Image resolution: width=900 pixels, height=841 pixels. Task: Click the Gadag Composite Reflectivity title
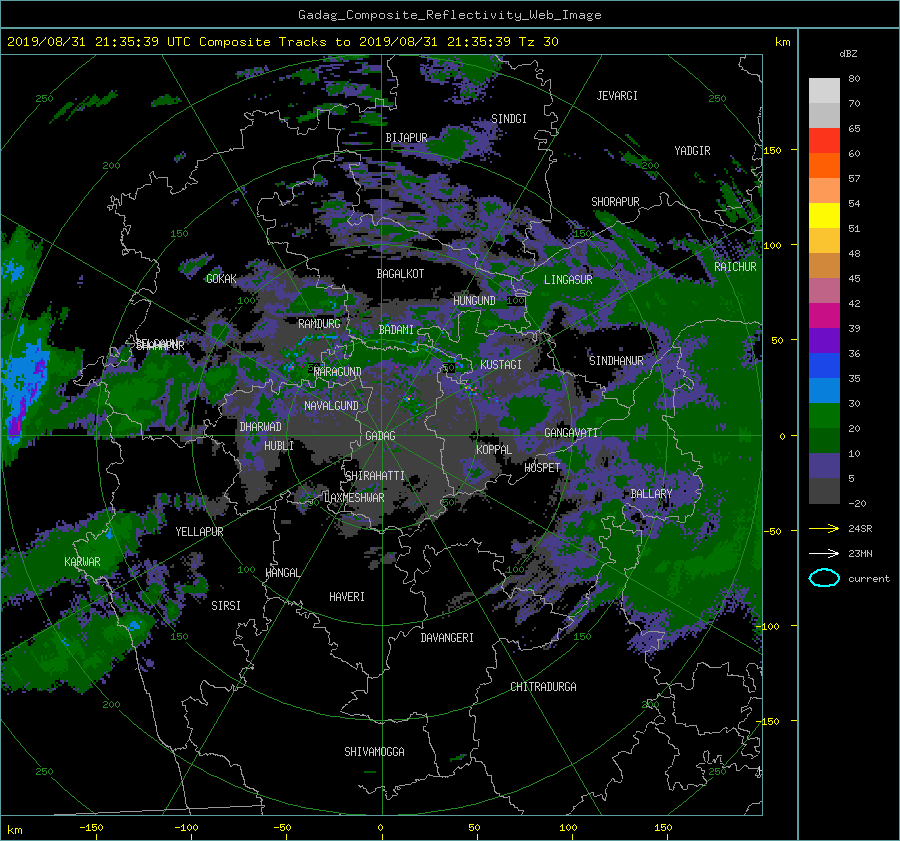click(x=449, y=15)
